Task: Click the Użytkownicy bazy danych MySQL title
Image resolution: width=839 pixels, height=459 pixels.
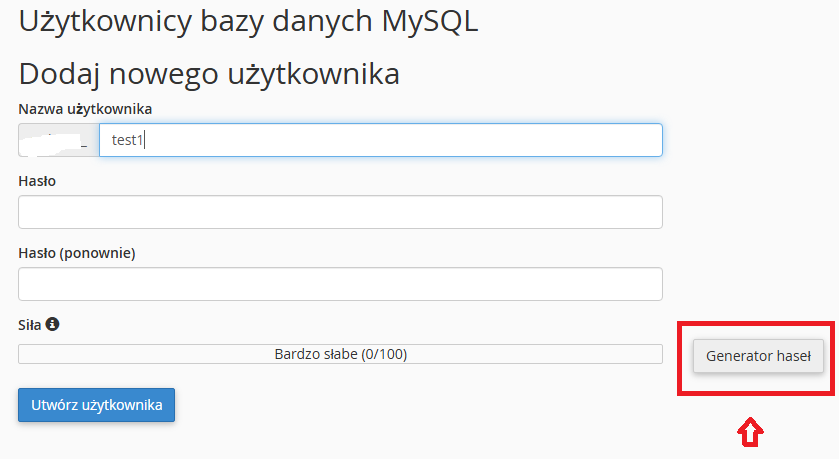Action: 248,21
